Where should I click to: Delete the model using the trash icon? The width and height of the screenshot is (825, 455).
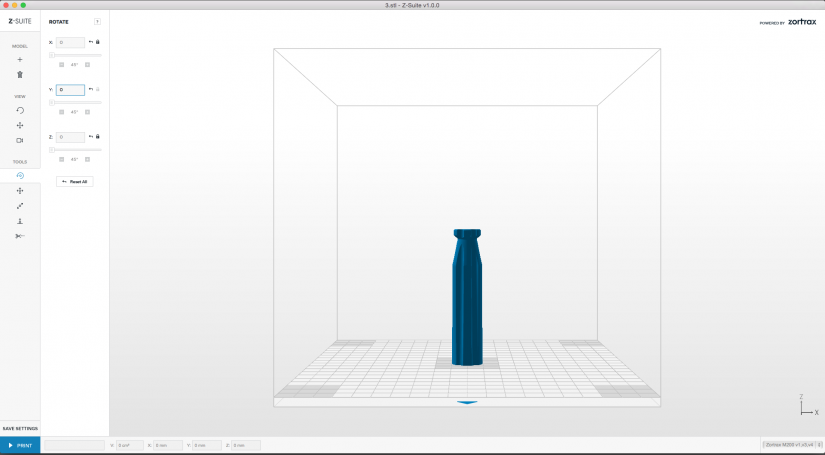(20, 75)
